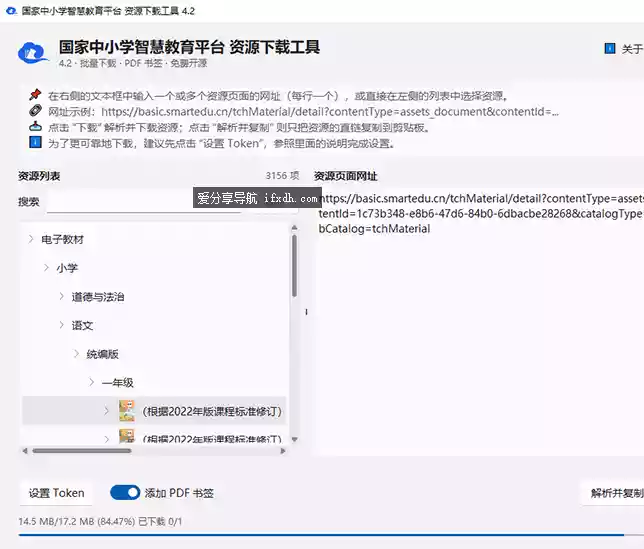
Task: Collapse the 语文 tree node chevron
Action: pyautogui.click(x=61, y=325)
